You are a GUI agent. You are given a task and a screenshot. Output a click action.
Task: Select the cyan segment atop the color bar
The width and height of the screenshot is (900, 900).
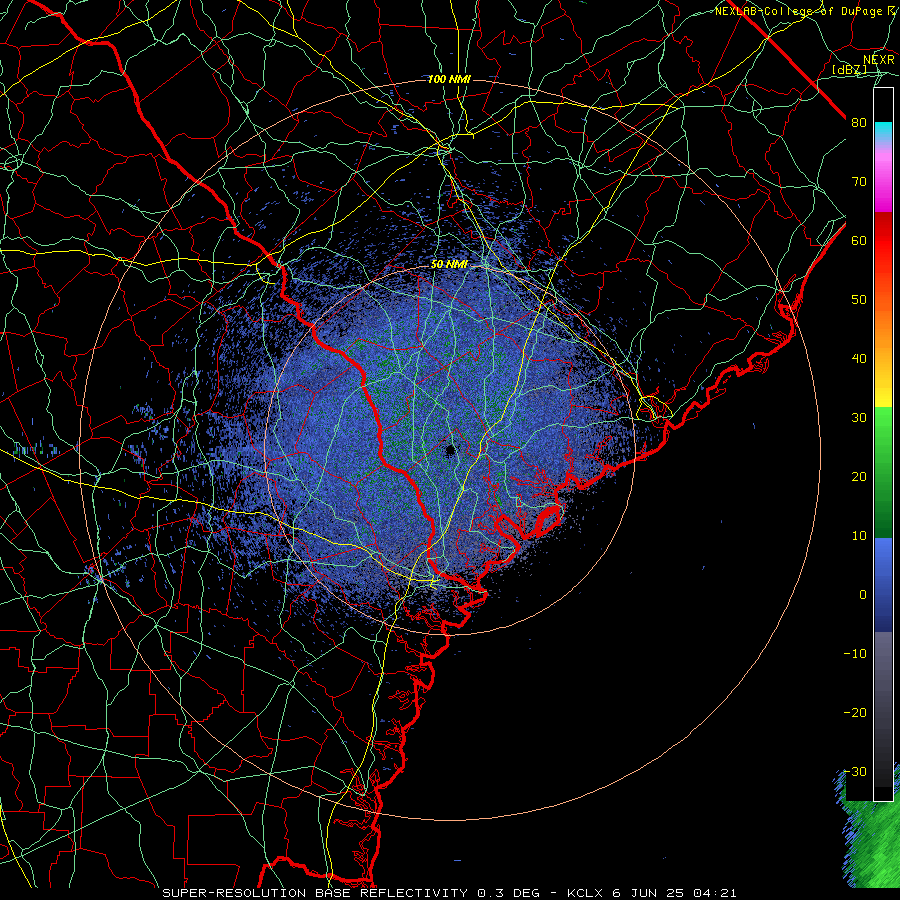[x=883, y=133]
